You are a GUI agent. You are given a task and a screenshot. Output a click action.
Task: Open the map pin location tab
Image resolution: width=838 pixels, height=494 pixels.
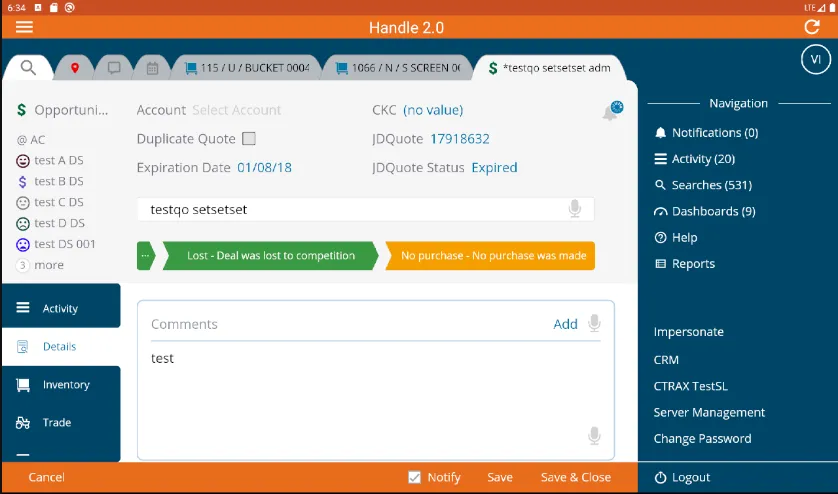coord(75,68)
